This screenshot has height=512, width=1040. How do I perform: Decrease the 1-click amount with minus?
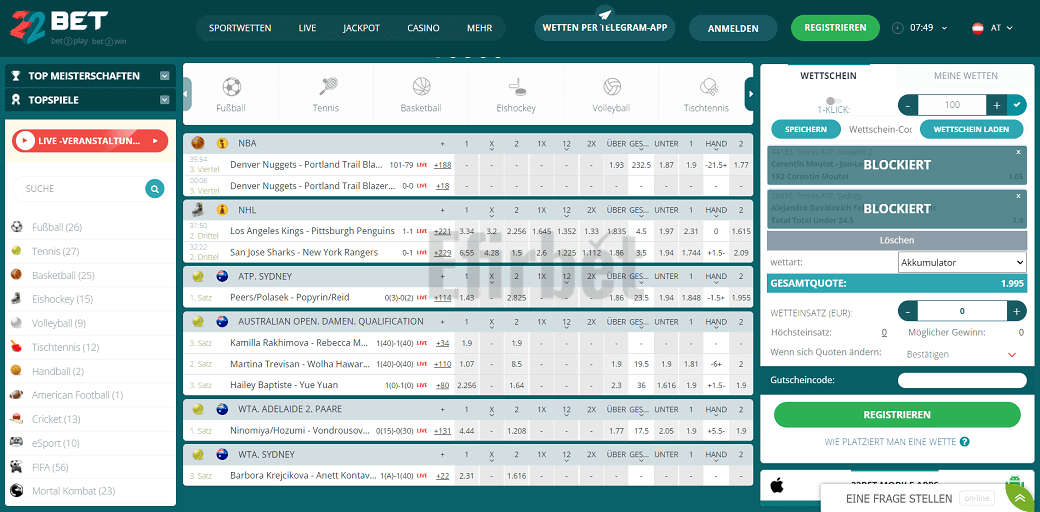pos(908,105)
